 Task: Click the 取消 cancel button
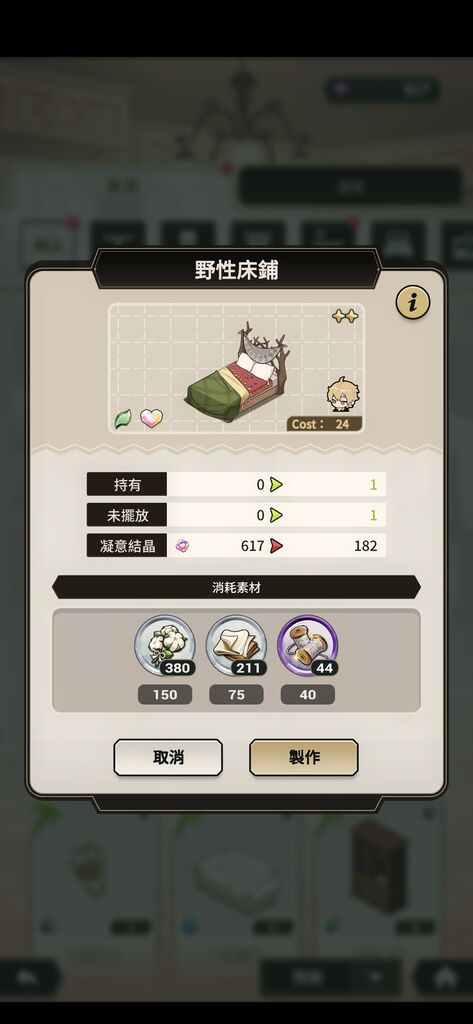pos(168,758)
